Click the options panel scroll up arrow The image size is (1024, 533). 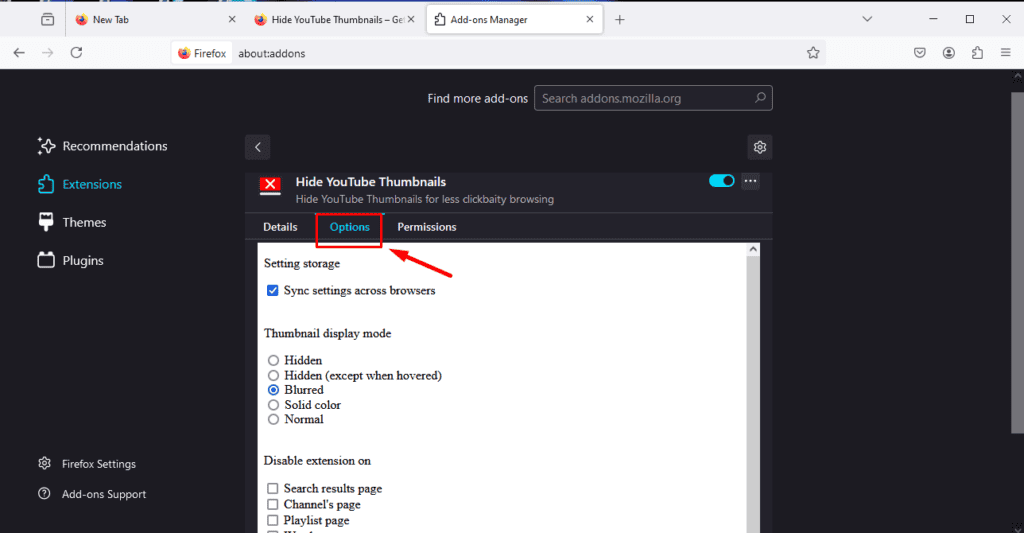(x=753, y=250)
